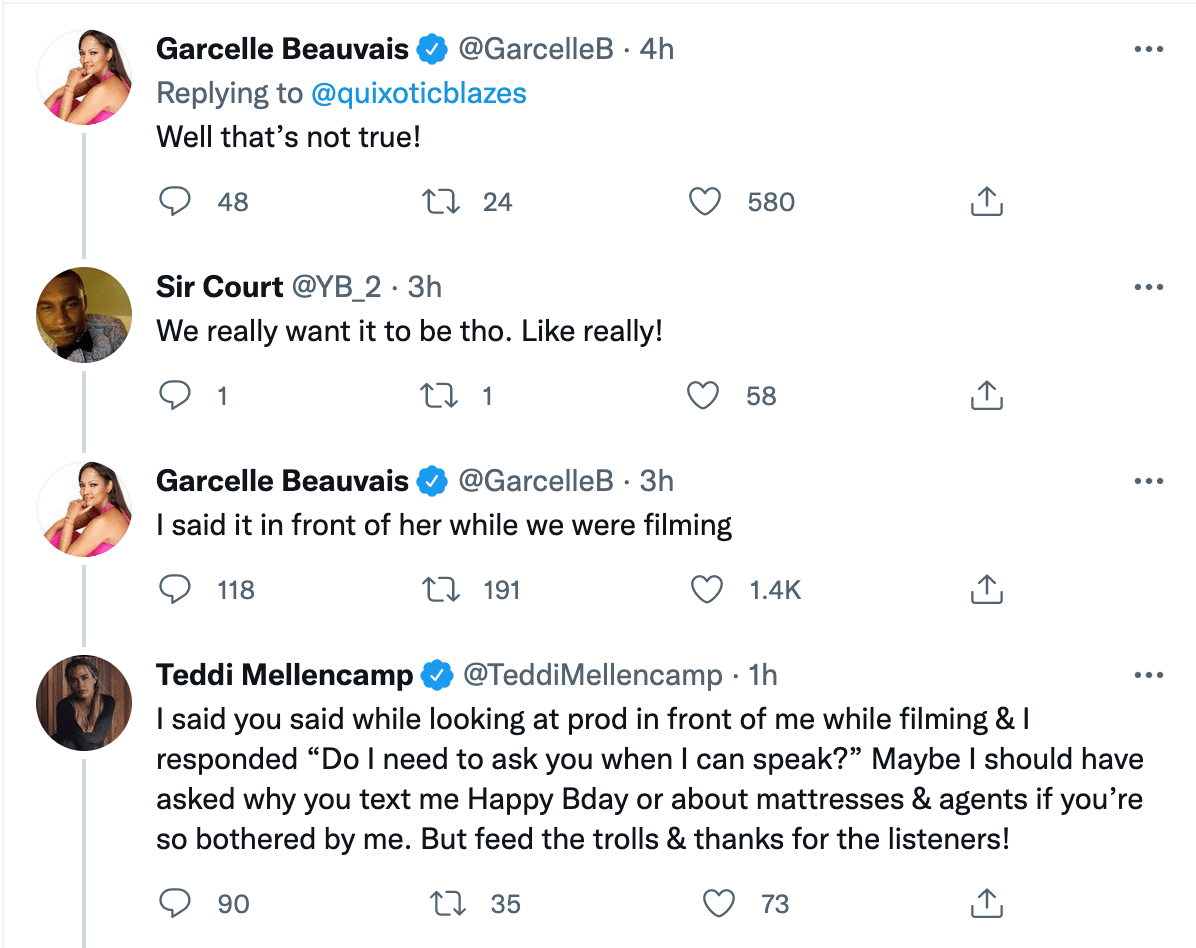This screenshot has height=948, width=1196.
Task: Share the "while we were filming" tweet
Action: pos(986,589)
